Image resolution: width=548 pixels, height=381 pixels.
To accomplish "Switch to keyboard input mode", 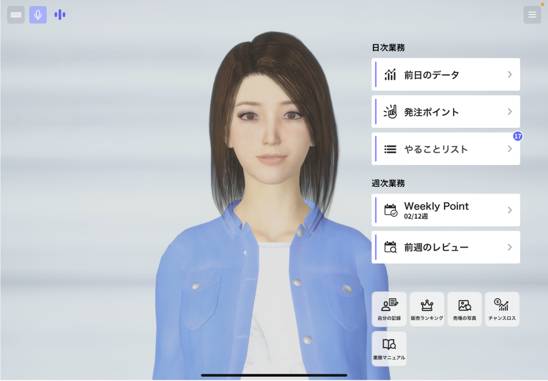I will coord(16,15).
